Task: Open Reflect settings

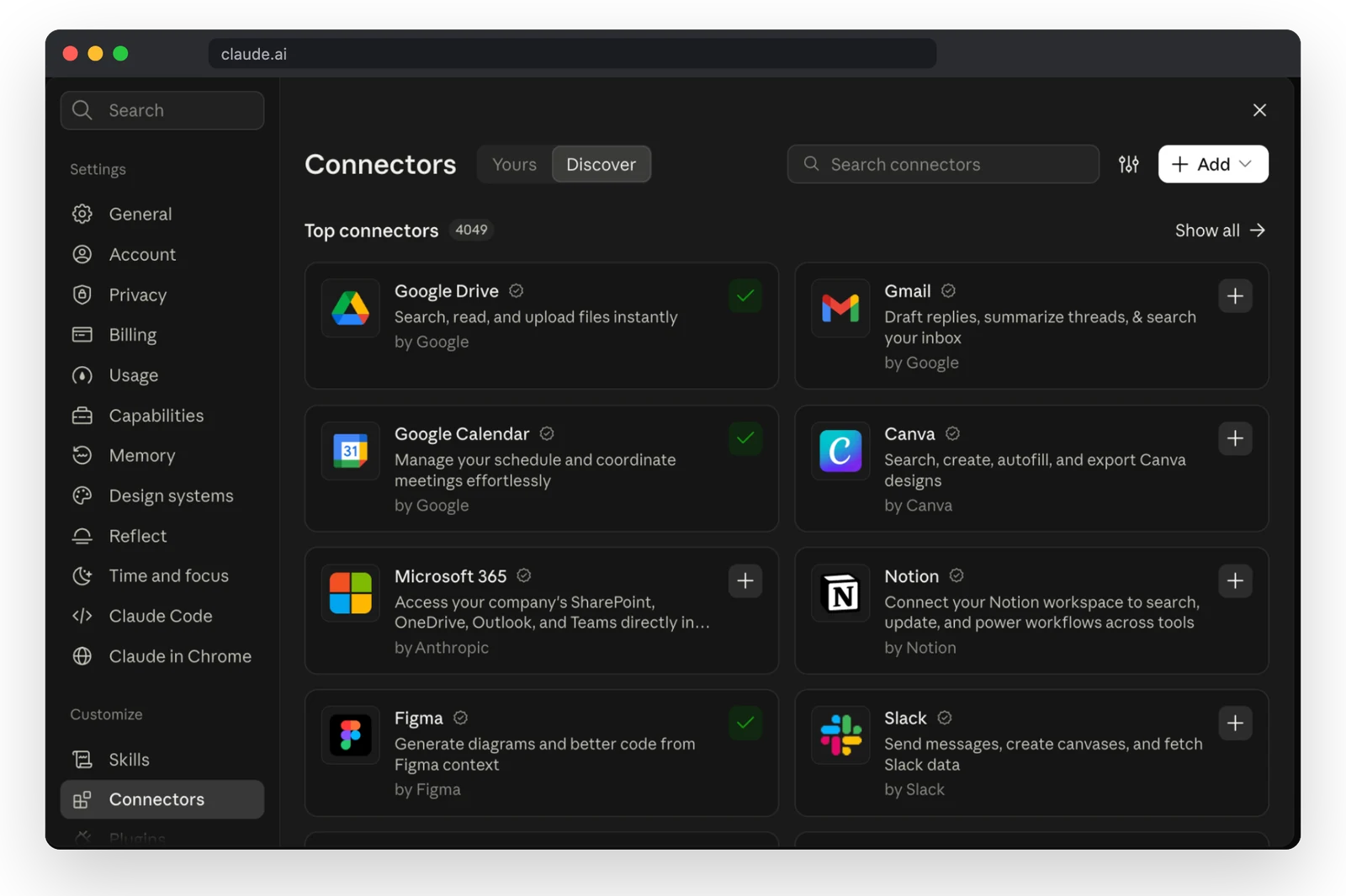Action: [x=162, y=536]
